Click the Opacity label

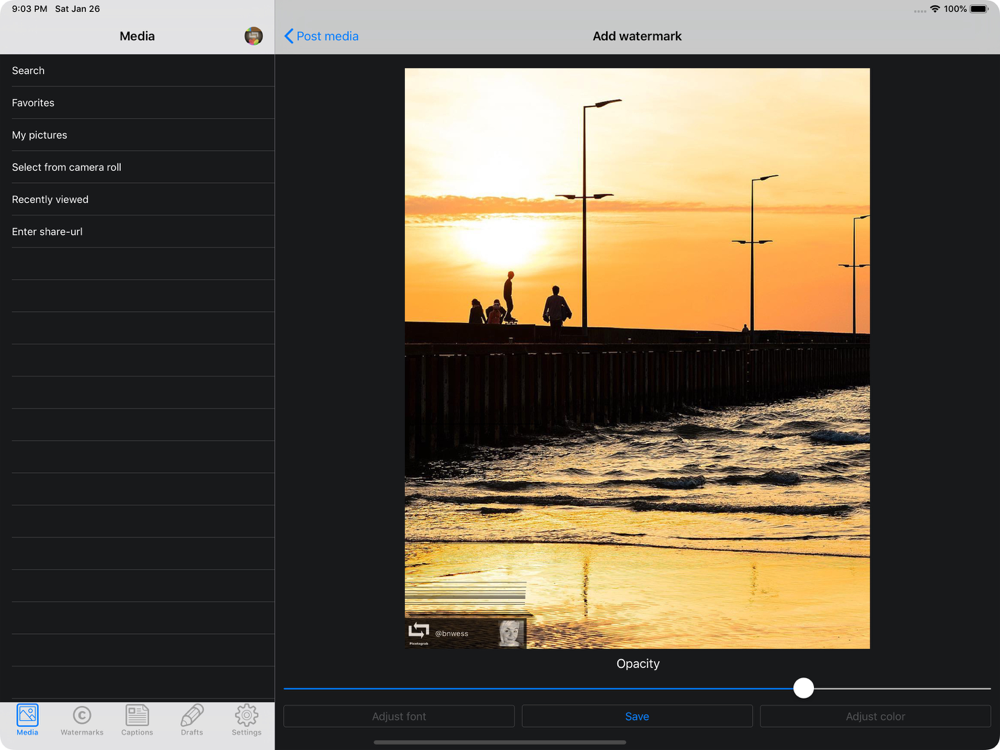point(638,664)
